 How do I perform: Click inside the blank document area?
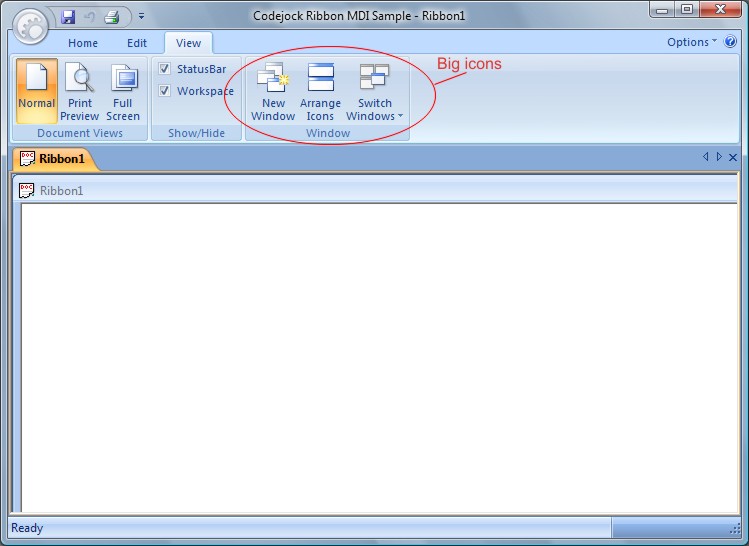click(x=379, y=357)
